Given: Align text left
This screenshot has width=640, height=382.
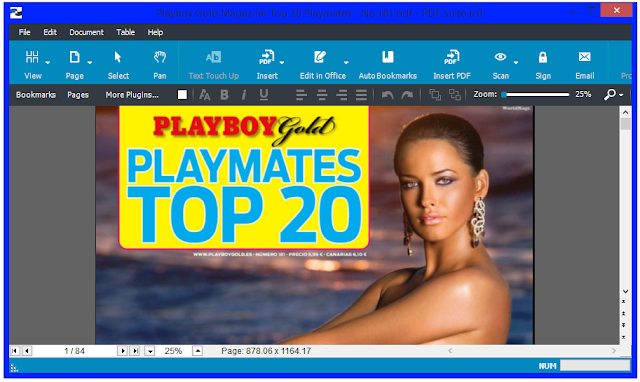Looking at the screenshot, I should click(x=301, y=95).
